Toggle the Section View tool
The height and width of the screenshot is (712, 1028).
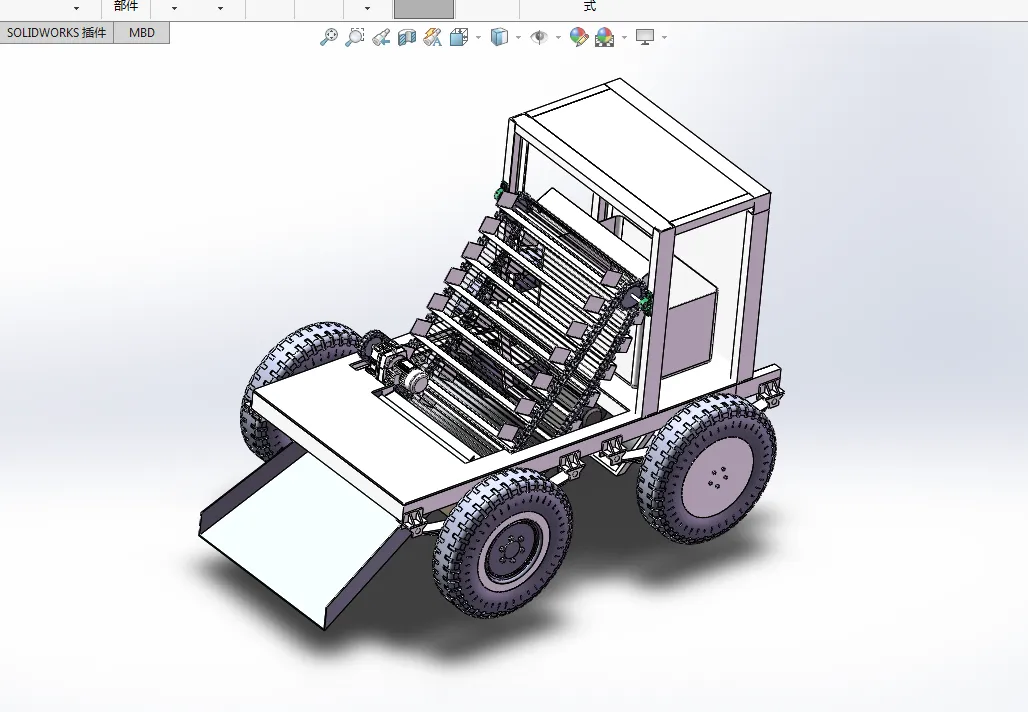point(407,37)
